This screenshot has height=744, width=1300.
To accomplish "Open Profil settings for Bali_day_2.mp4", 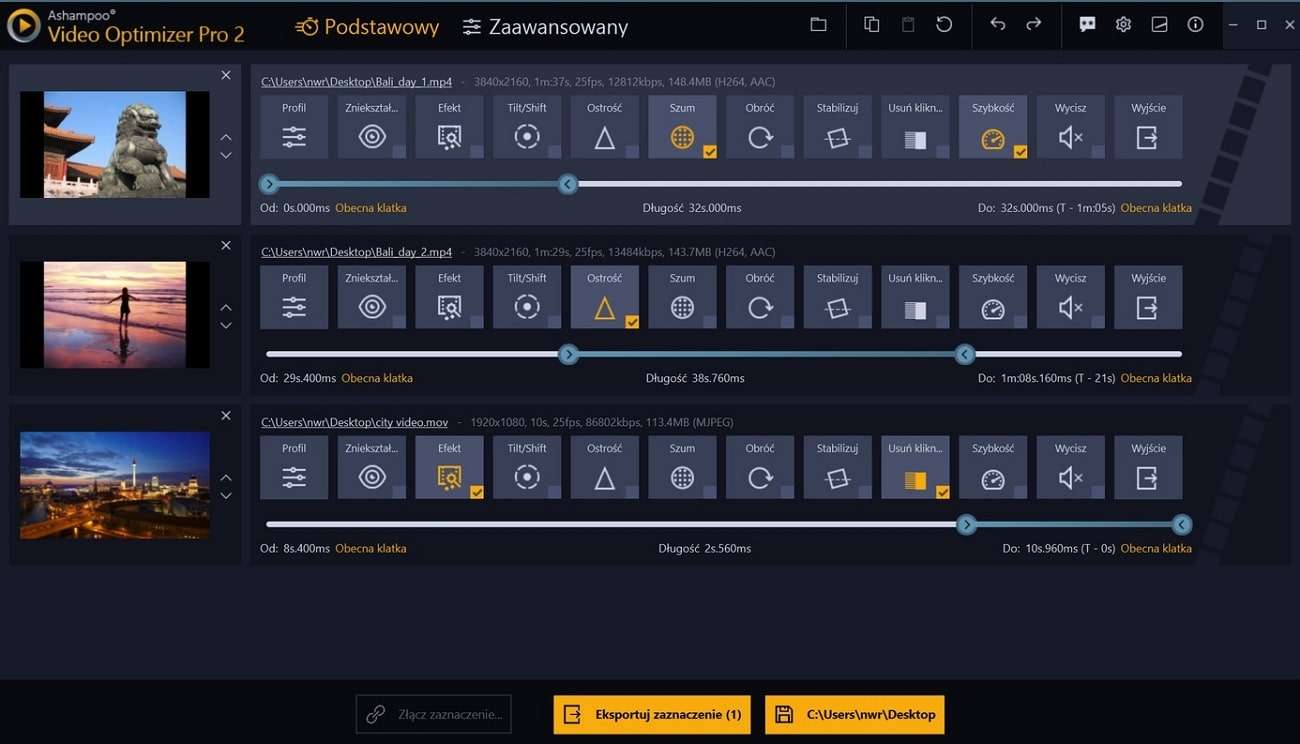I will 294,297.
